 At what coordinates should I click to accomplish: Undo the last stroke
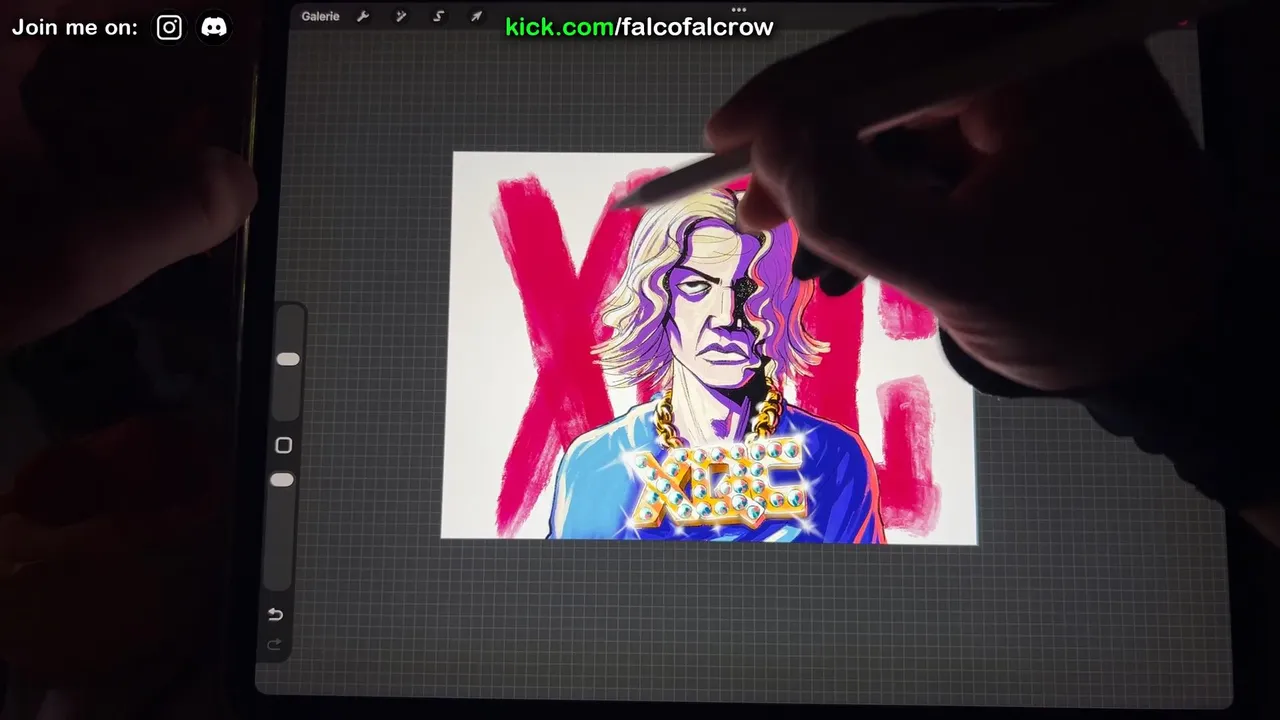tap(275, 614)
